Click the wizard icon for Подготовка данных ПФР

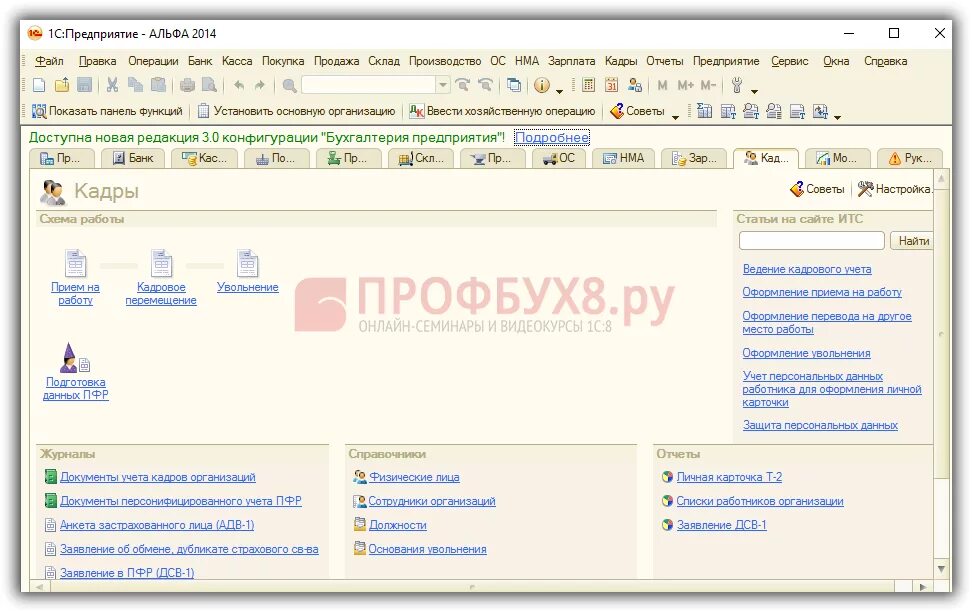(74, 358)
